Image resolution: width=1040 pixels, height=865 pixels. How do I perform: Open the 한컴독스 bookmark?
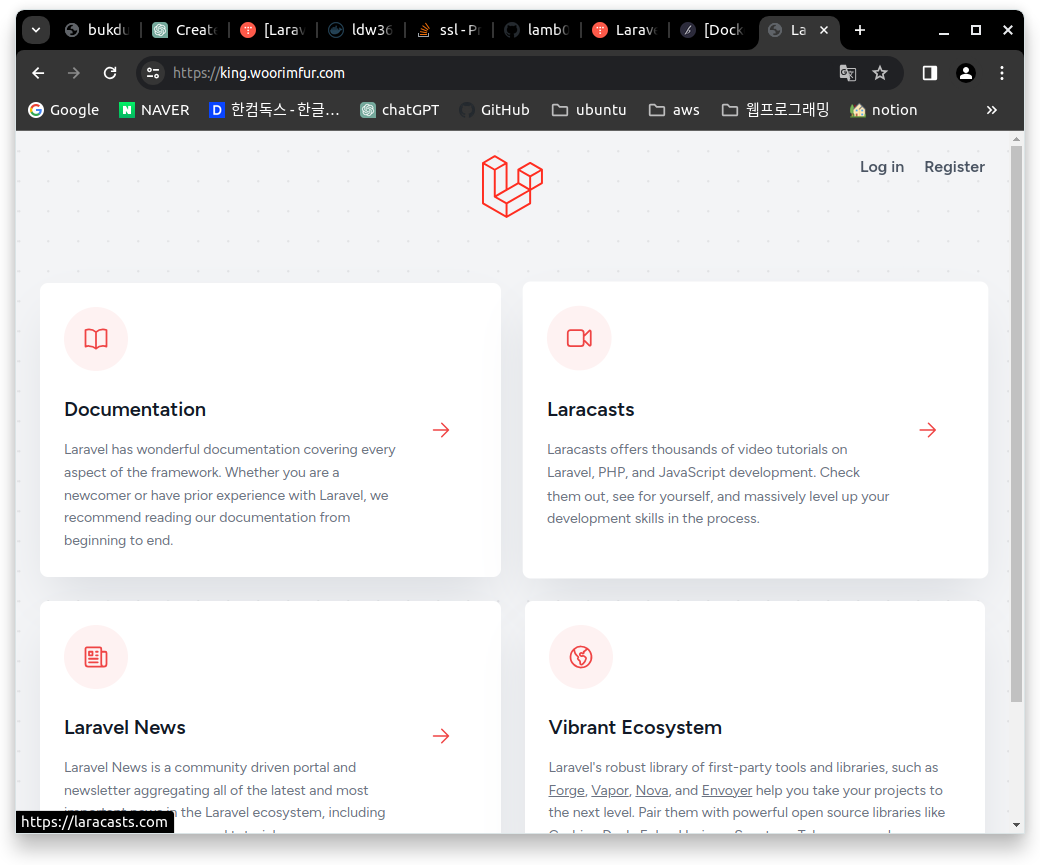pyautogui.click(x=274, y=110)
